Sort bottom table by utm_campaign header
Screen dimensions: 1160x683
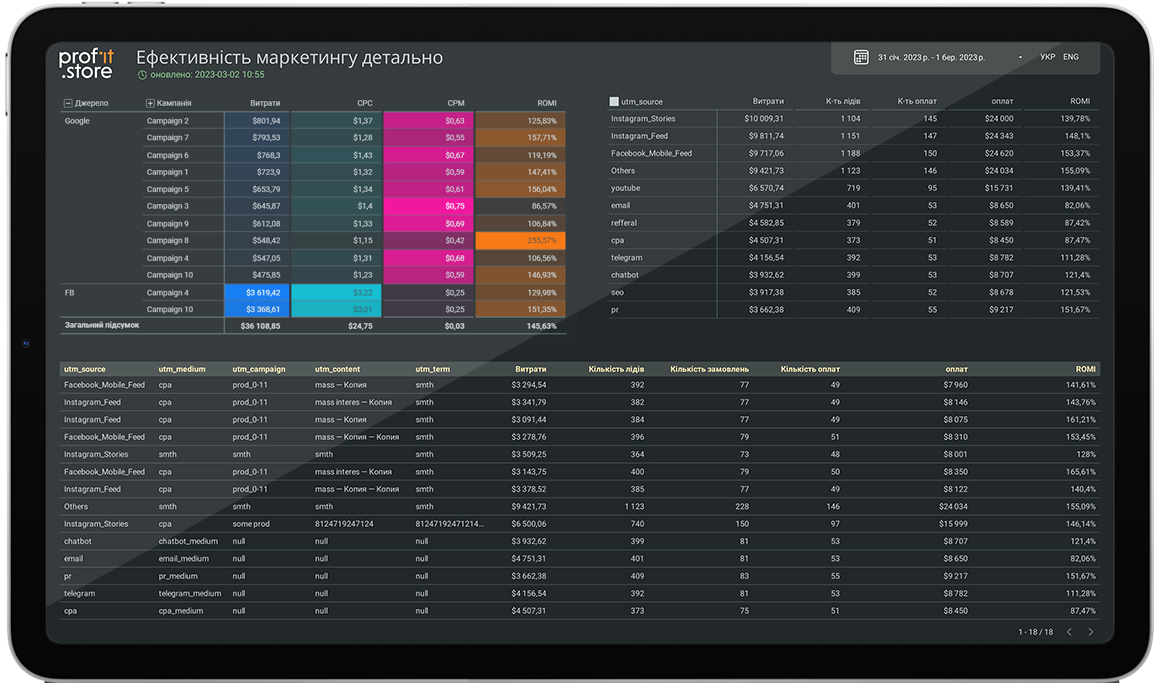[258, 369]
